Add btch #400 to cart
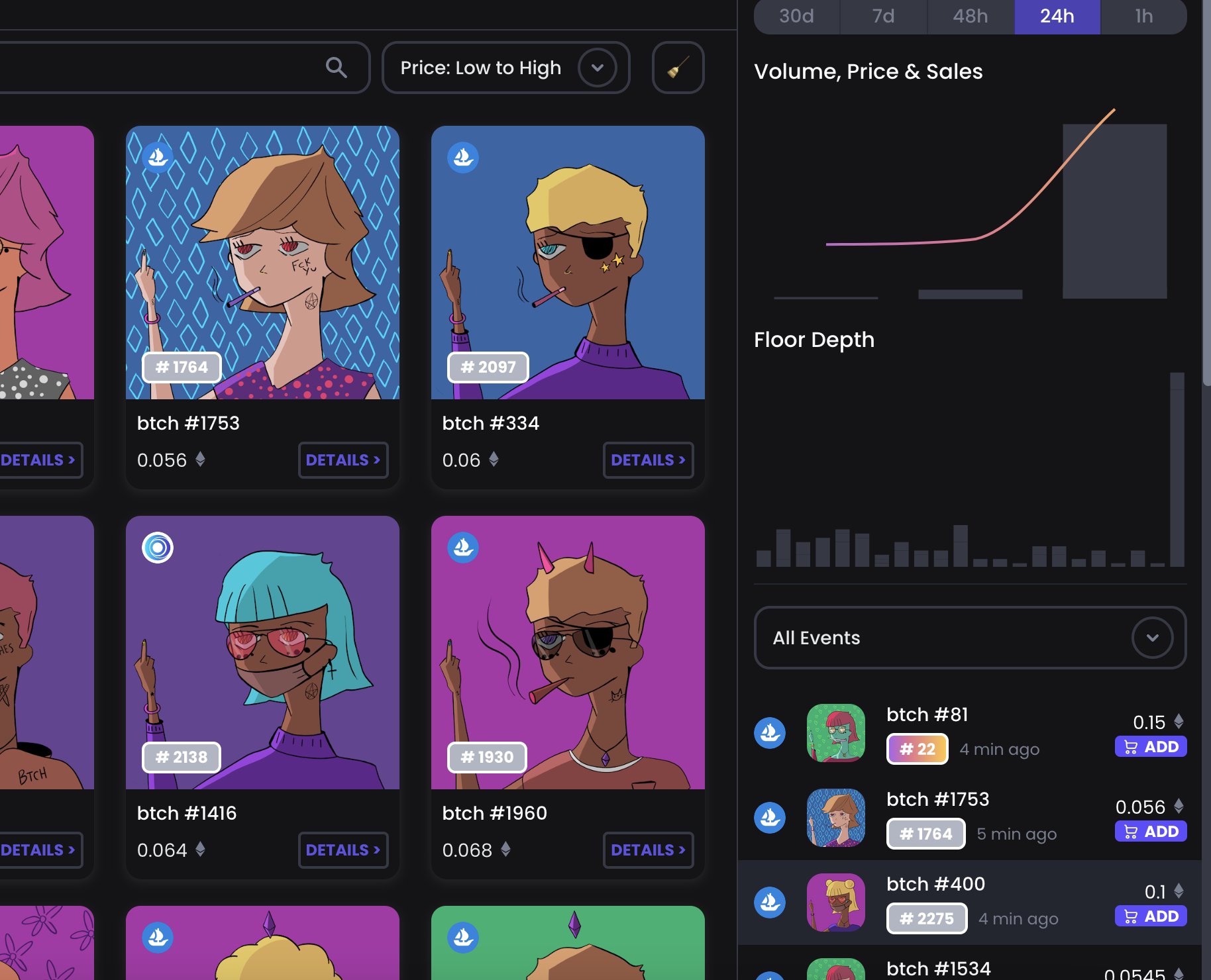The image size is (1211, 980). click(1151, 916)
